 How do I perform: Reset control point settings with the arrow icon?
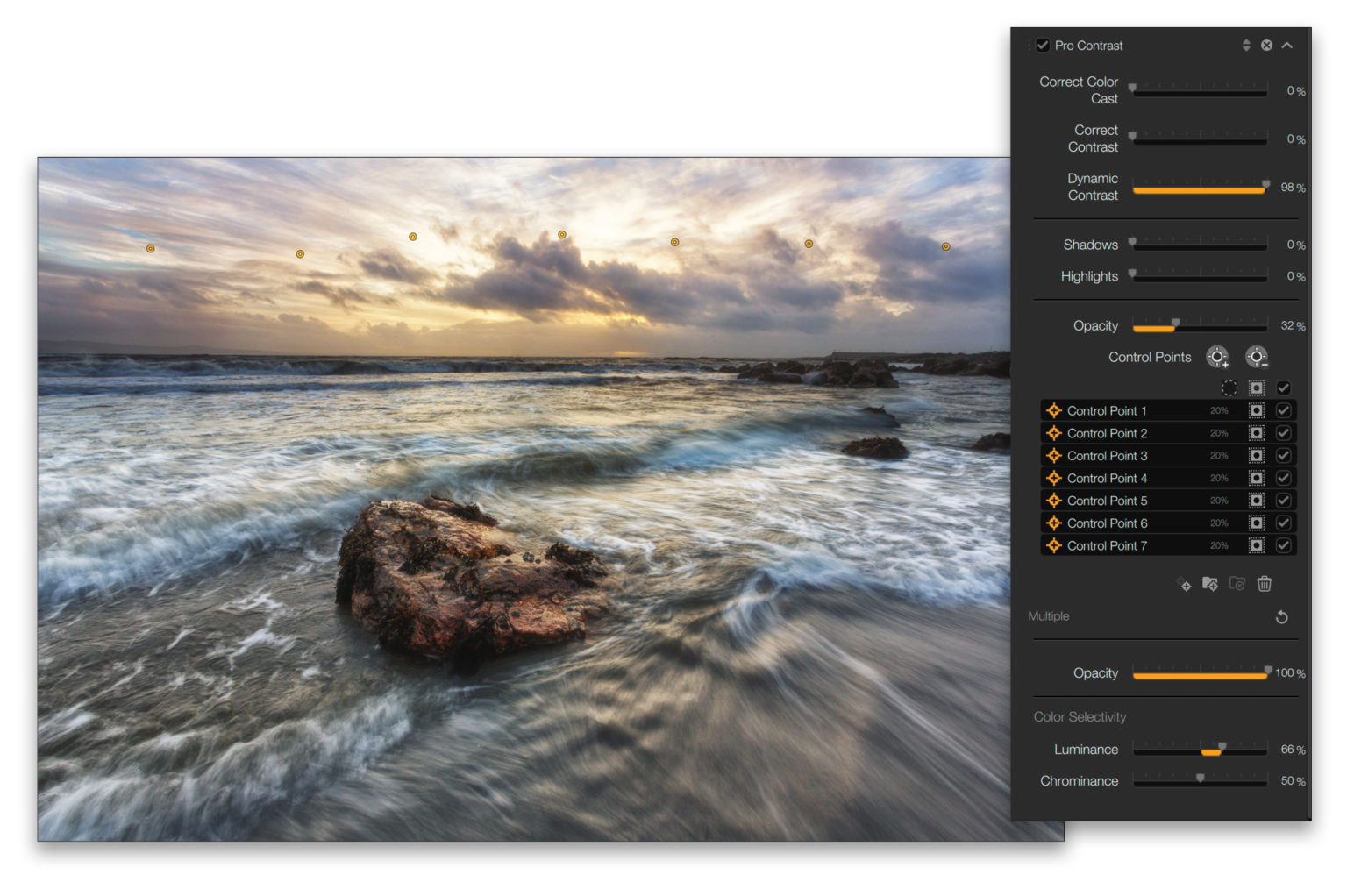tap(1281, 617)
